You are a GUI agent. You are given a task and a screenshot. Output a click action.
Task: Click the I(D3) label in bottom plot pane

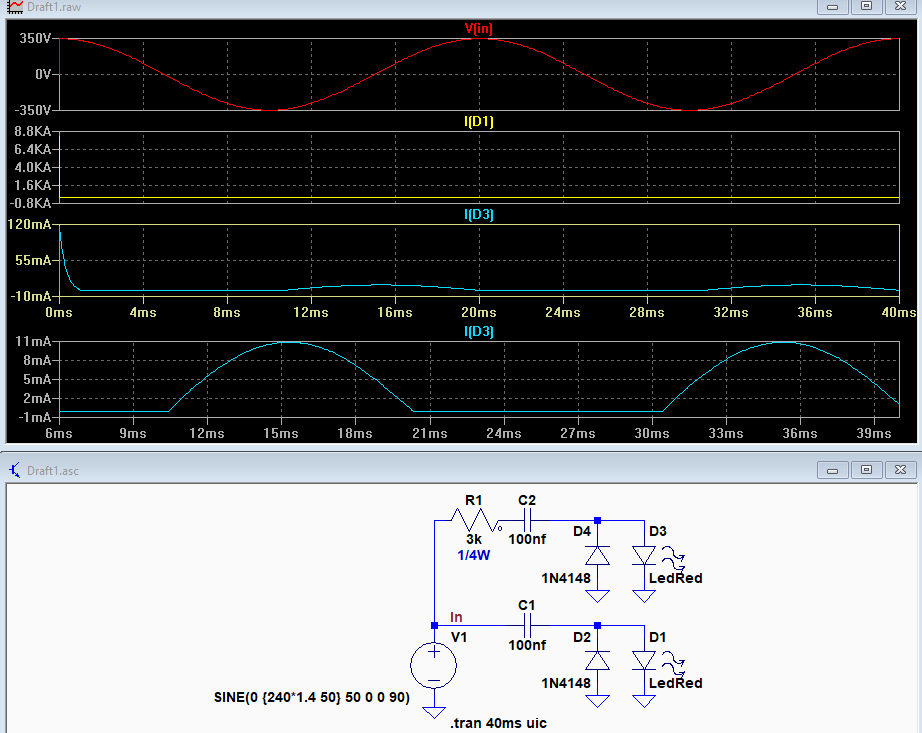[x=479, y=332]
